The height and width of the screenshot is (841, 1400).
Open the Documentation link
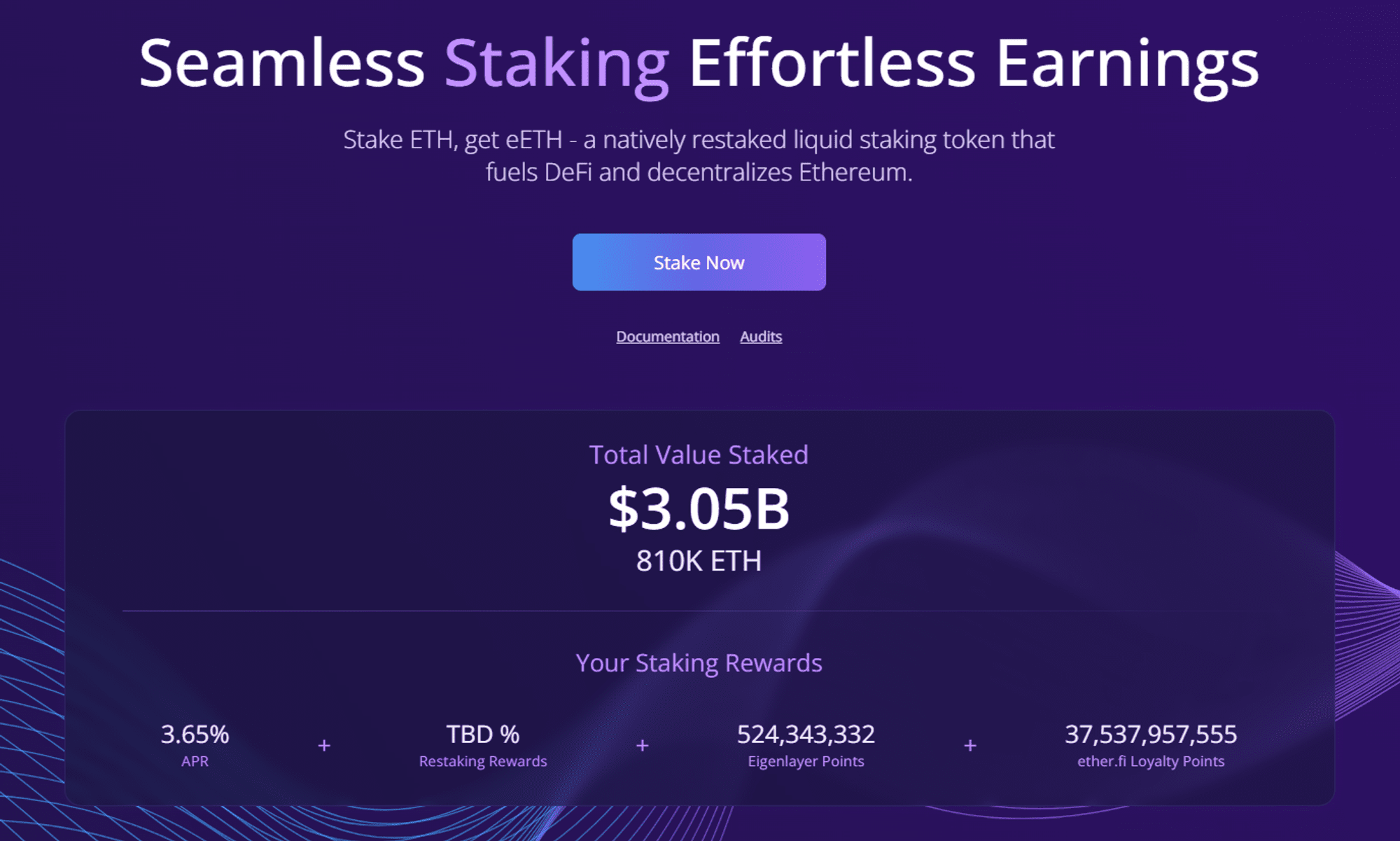coord(667,337)
